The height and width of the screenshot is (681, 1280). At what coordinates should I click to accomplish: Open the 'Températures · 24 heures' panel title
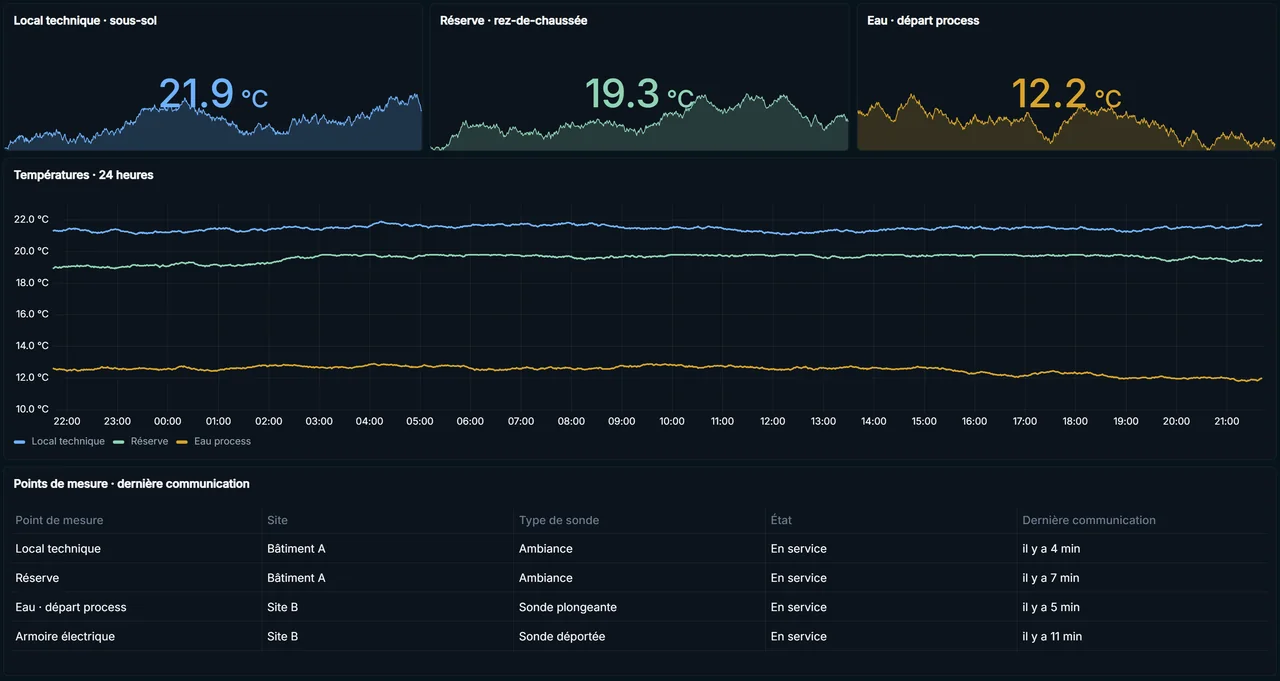(84, 175)
